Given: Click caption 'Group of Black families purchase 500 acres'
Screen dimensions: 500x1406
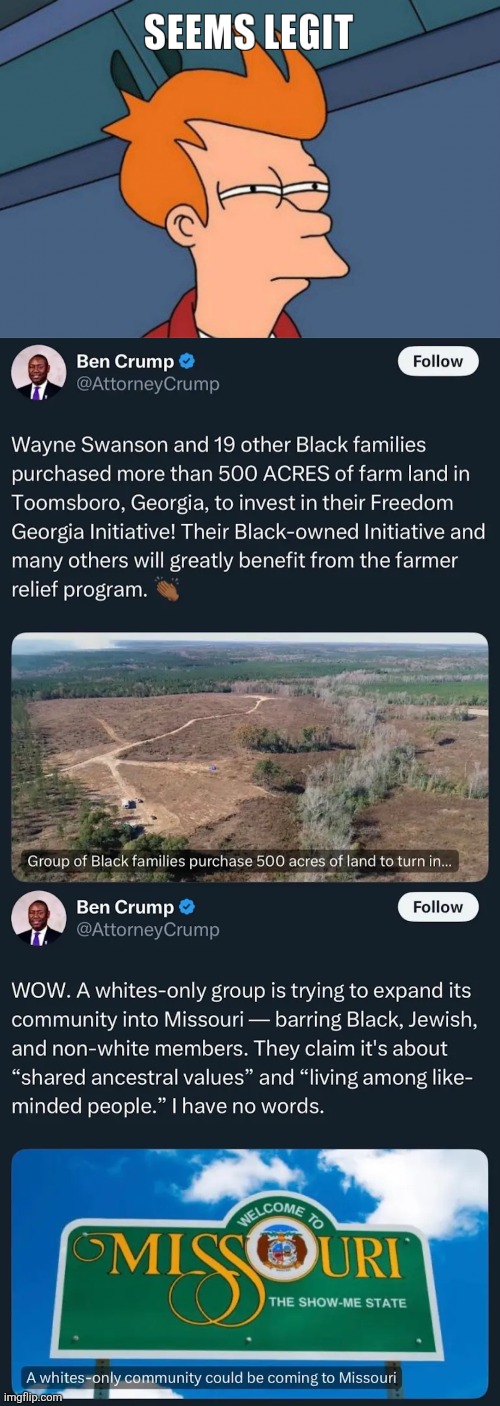Looking at the screenshot, I should tap(240, 861).
